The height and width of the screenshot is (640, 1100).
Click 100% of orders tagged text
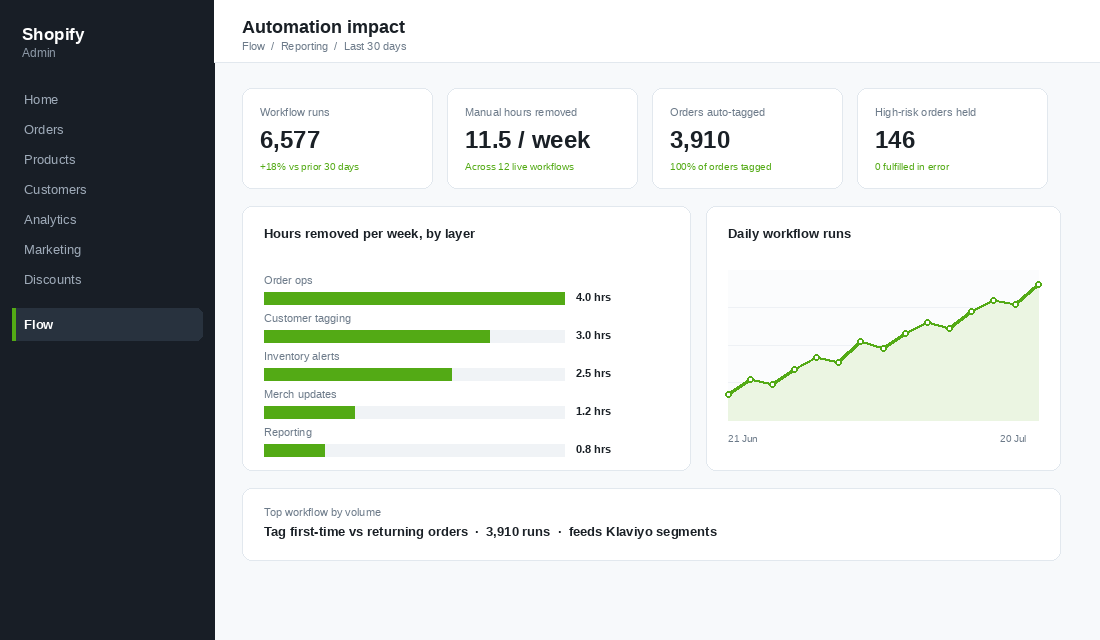tap(720, 167)
